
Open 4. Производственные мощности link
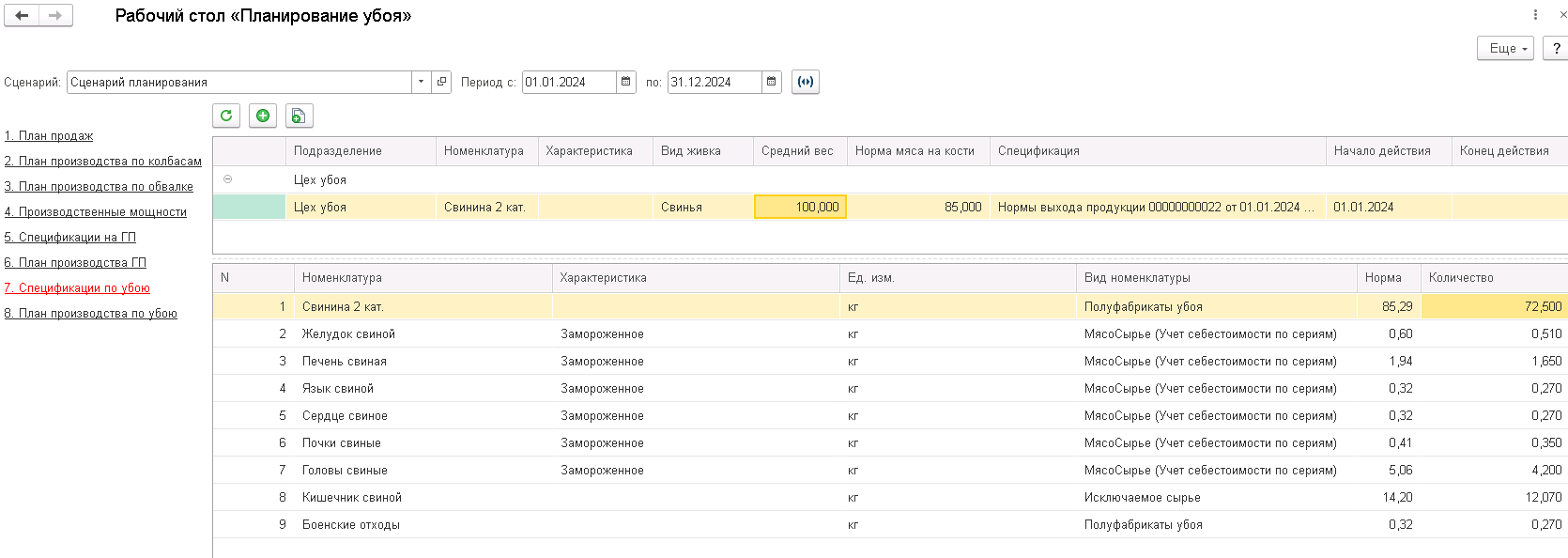96,212
